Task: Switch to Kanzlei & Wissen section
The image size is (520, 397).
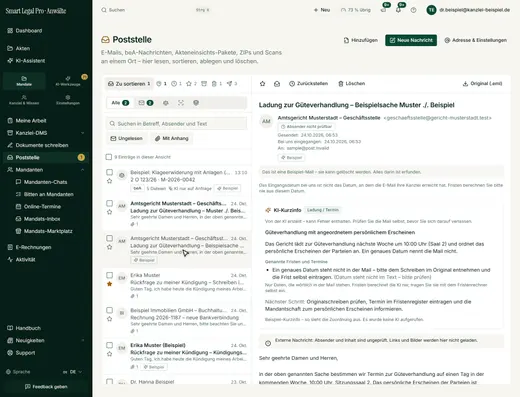Action: coord(24,100)
